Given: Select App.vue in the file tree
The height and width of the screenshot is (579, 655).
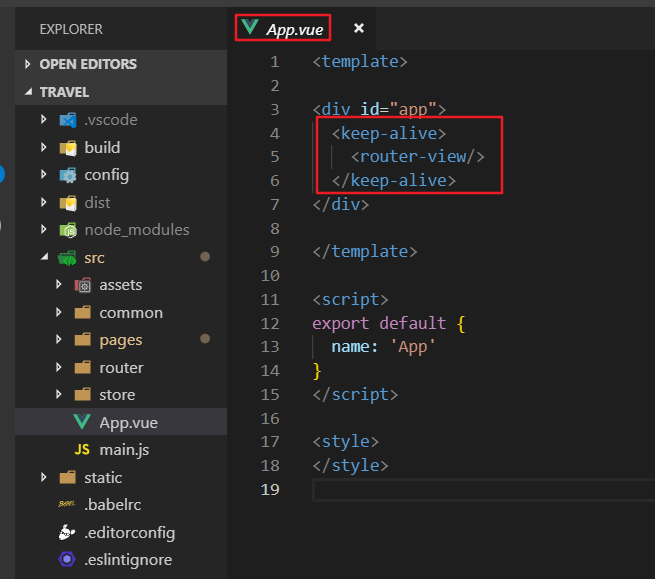Looking at the screenshot, I should point(121,422).
